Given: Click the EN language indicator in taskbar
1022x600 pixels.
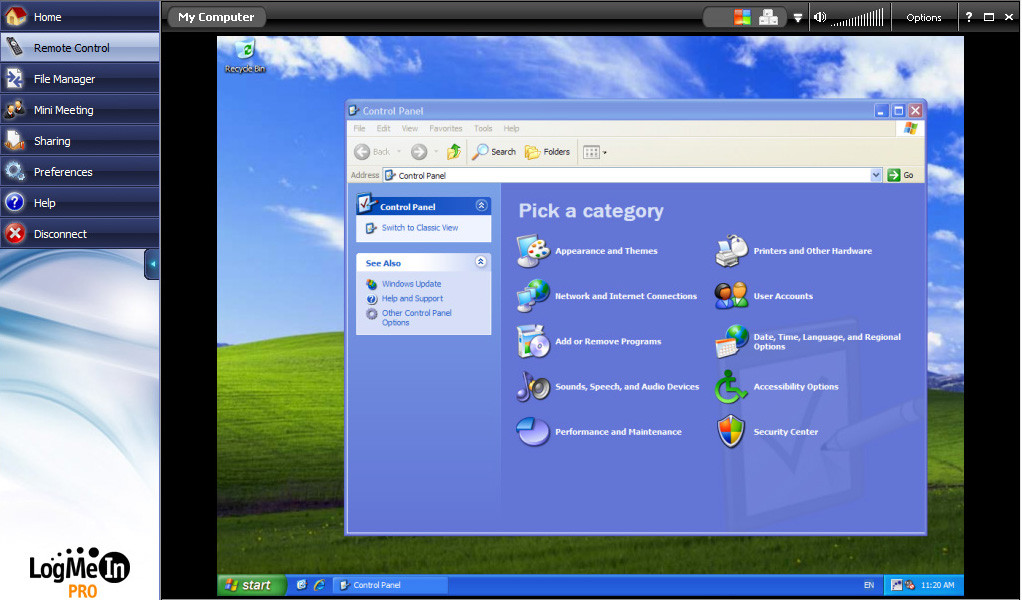Looking at the screenshot, I should click(x=869, y=585).
